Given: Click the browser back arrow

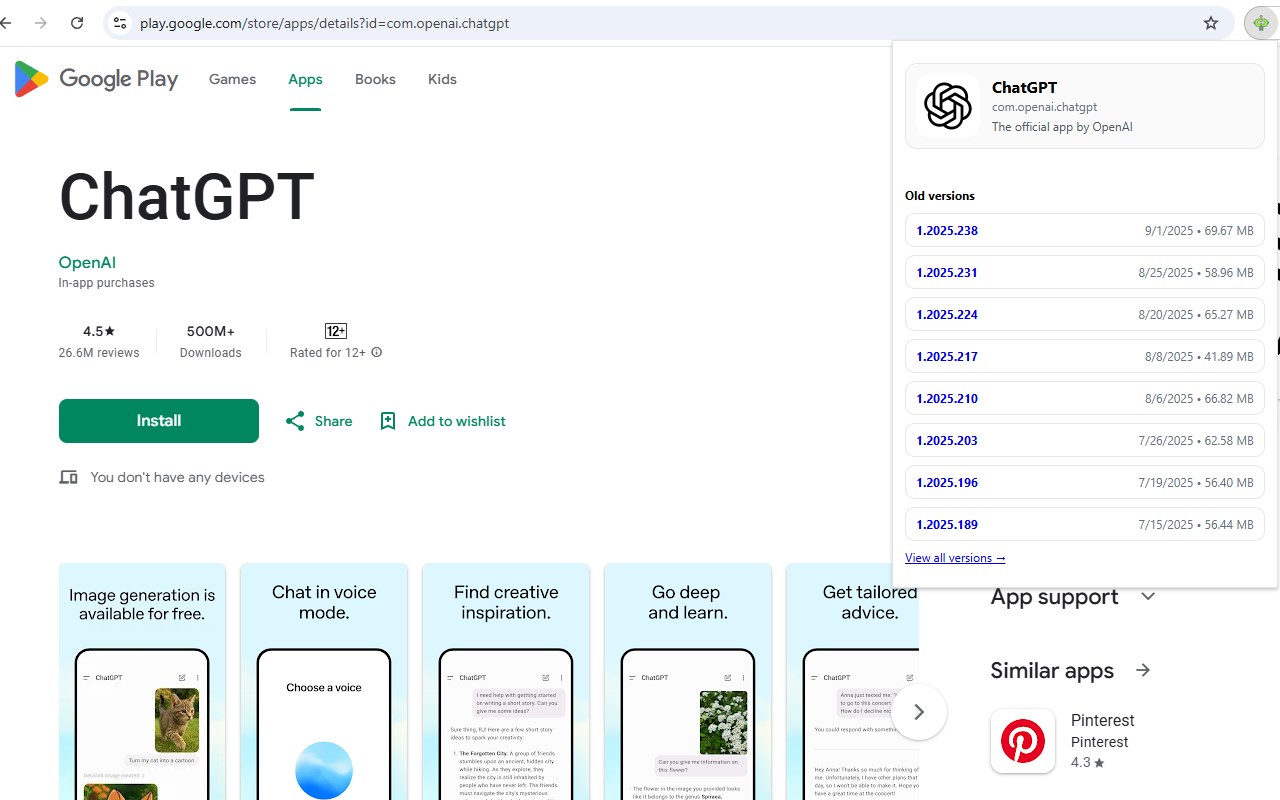Looking at the screenshot, I should [x=6, y=23].
